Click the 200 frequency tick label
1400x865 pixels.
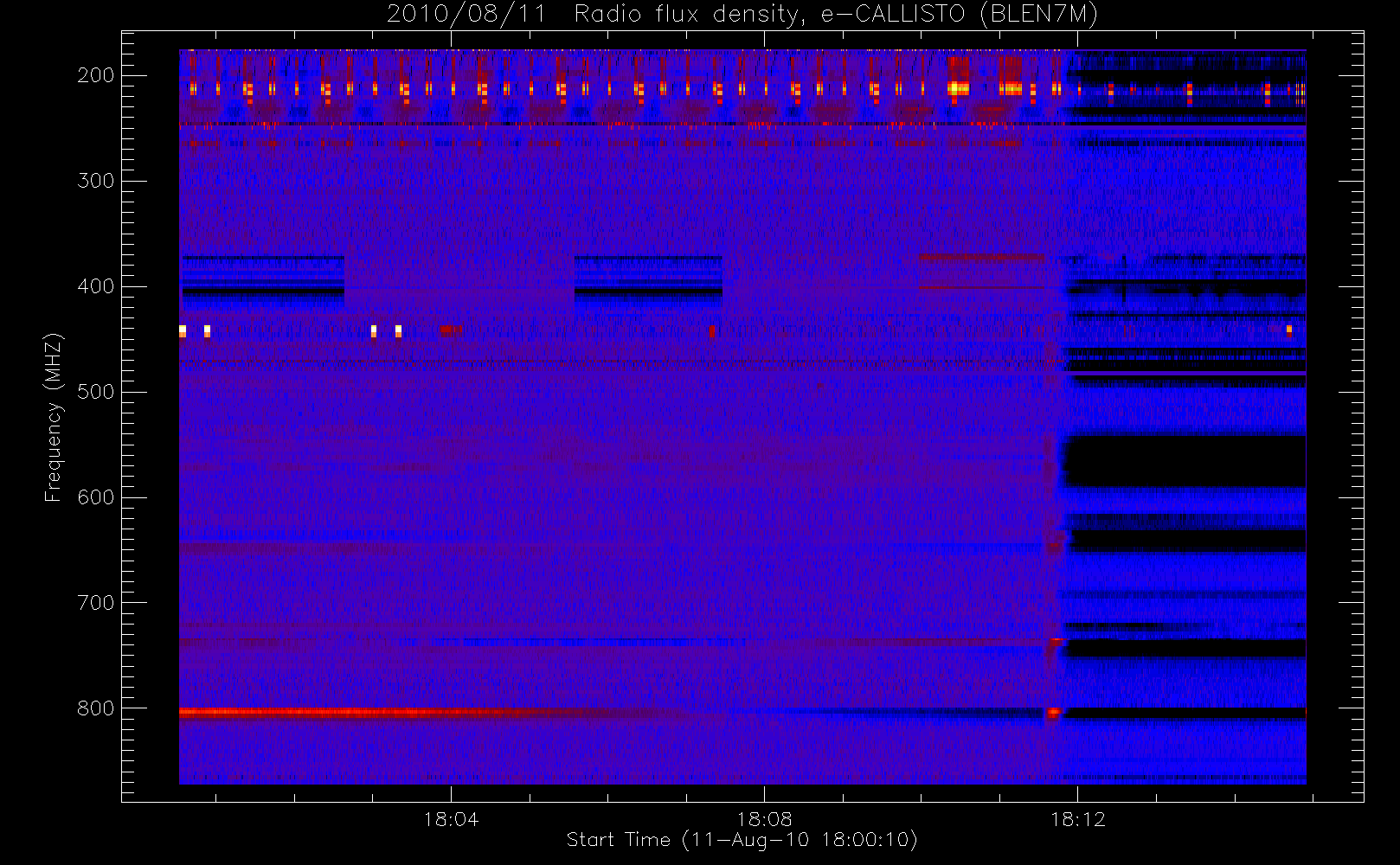click(x=95, y=75)
